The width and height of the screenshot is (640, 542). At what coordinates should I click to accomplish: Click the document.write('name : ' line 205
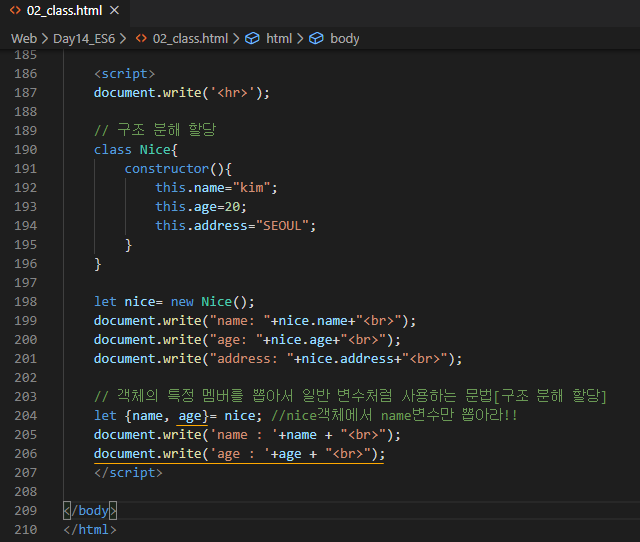[247, 435]
